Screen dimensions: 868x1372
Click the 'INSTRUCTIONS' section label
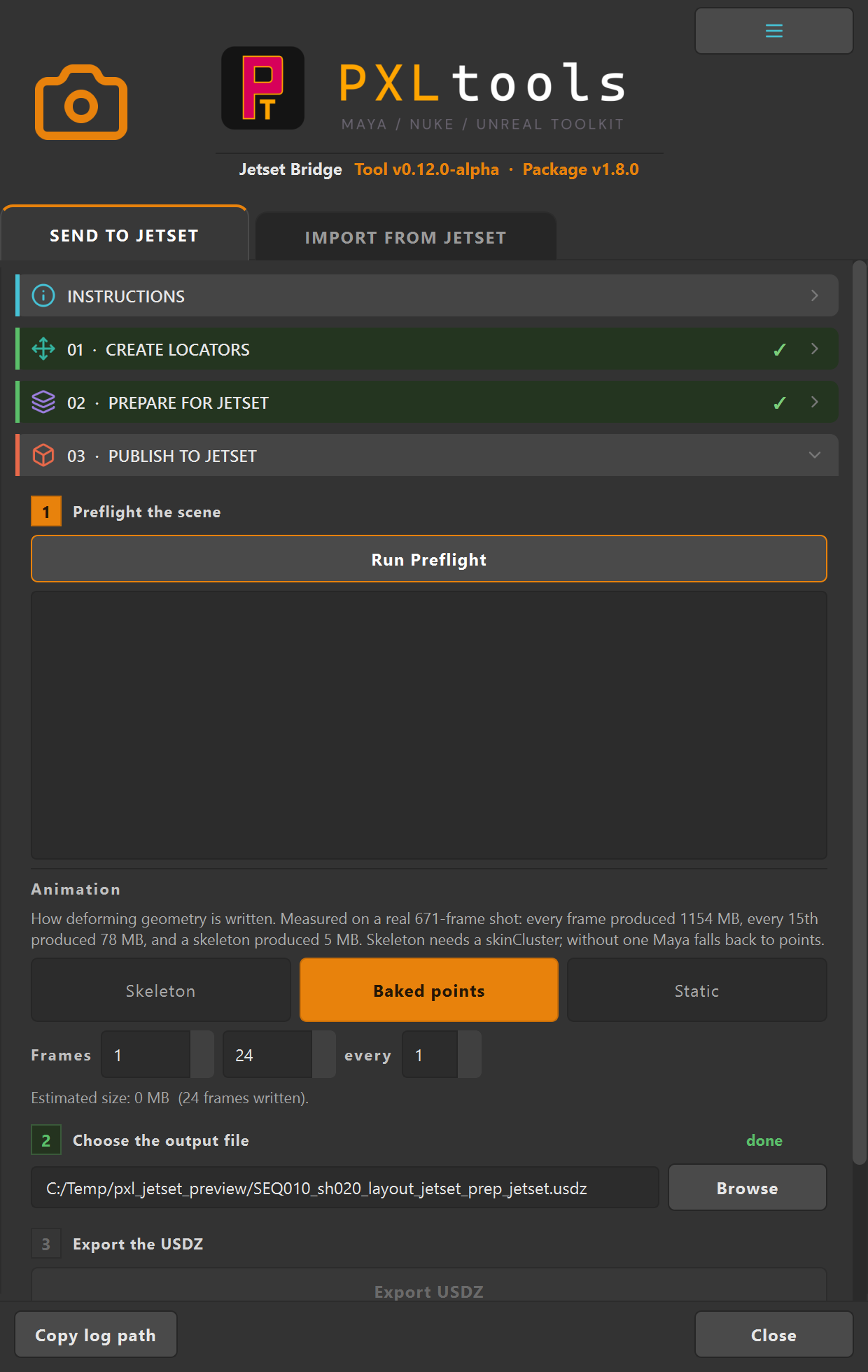(126, 296)
